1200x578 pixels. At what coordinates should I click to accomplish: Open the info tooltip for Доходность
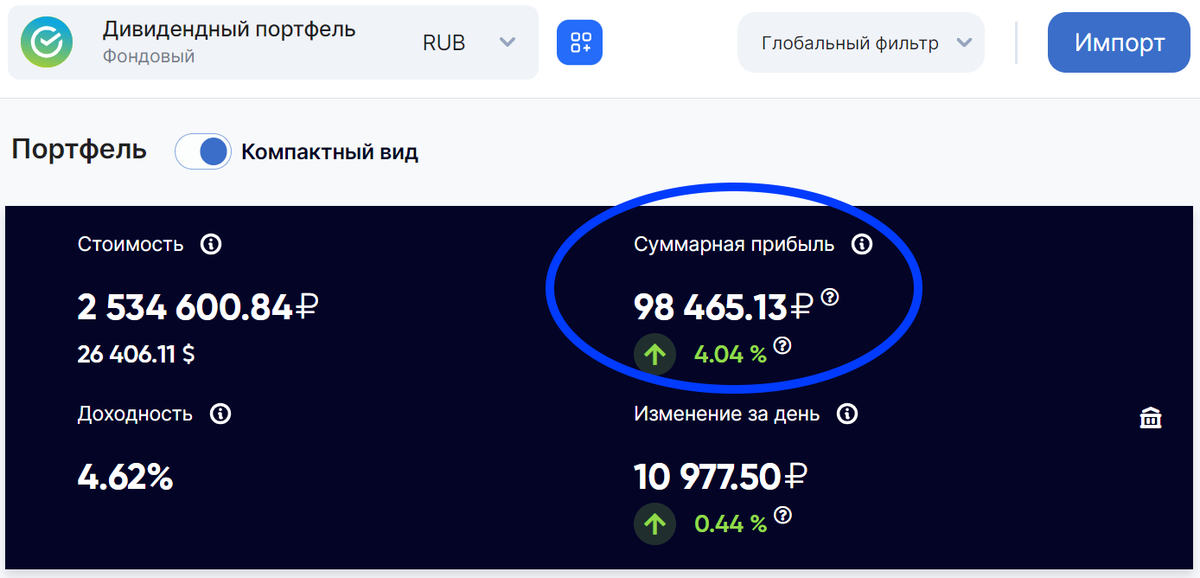221,413
